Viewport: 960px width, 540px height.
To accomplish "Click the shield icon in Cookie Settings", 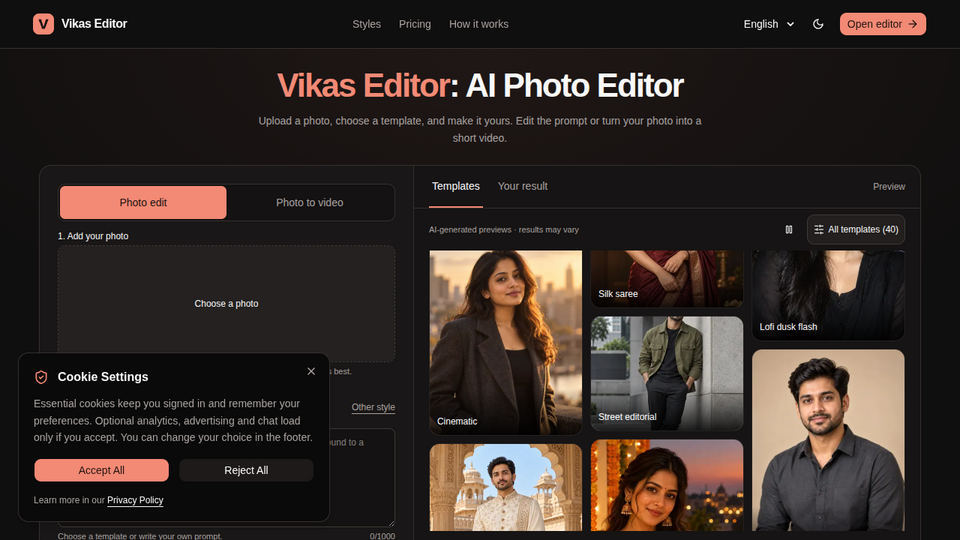I will (41, 377).
